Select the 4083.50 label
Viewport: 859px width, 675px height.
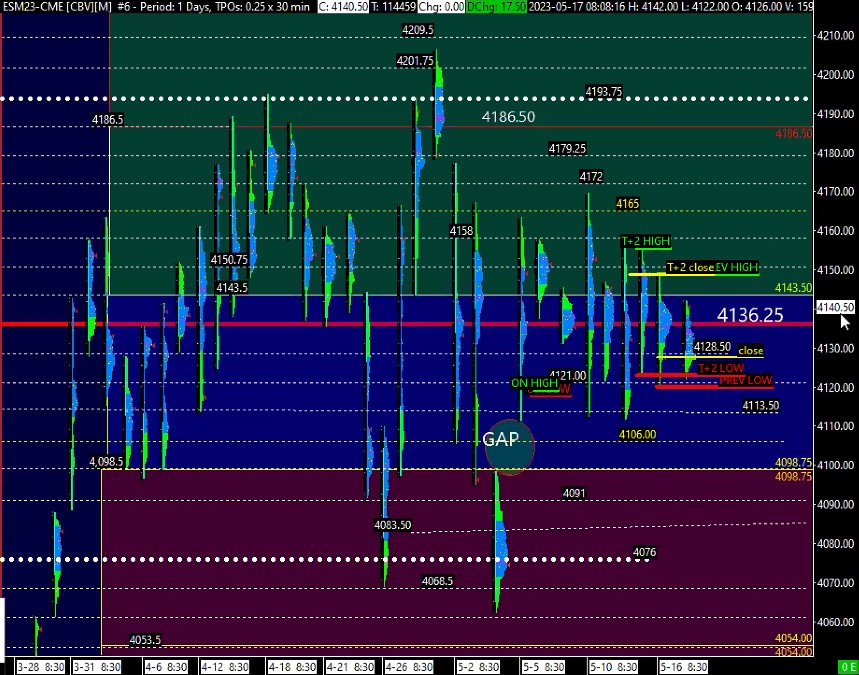pos(392,525)
